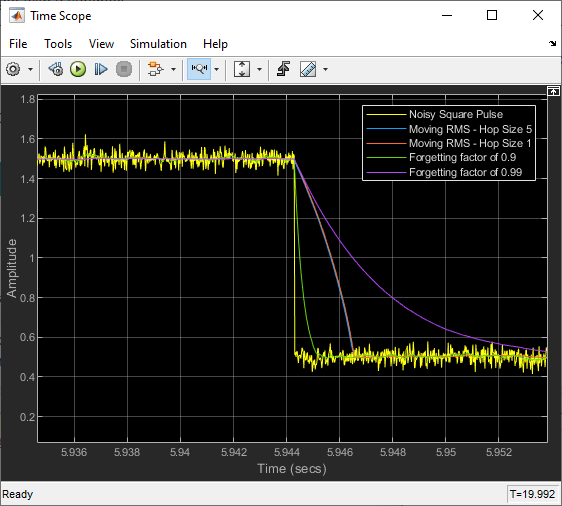562x506 pixels.
Task: Click the Stop simulation button
Action: point(124,69)
